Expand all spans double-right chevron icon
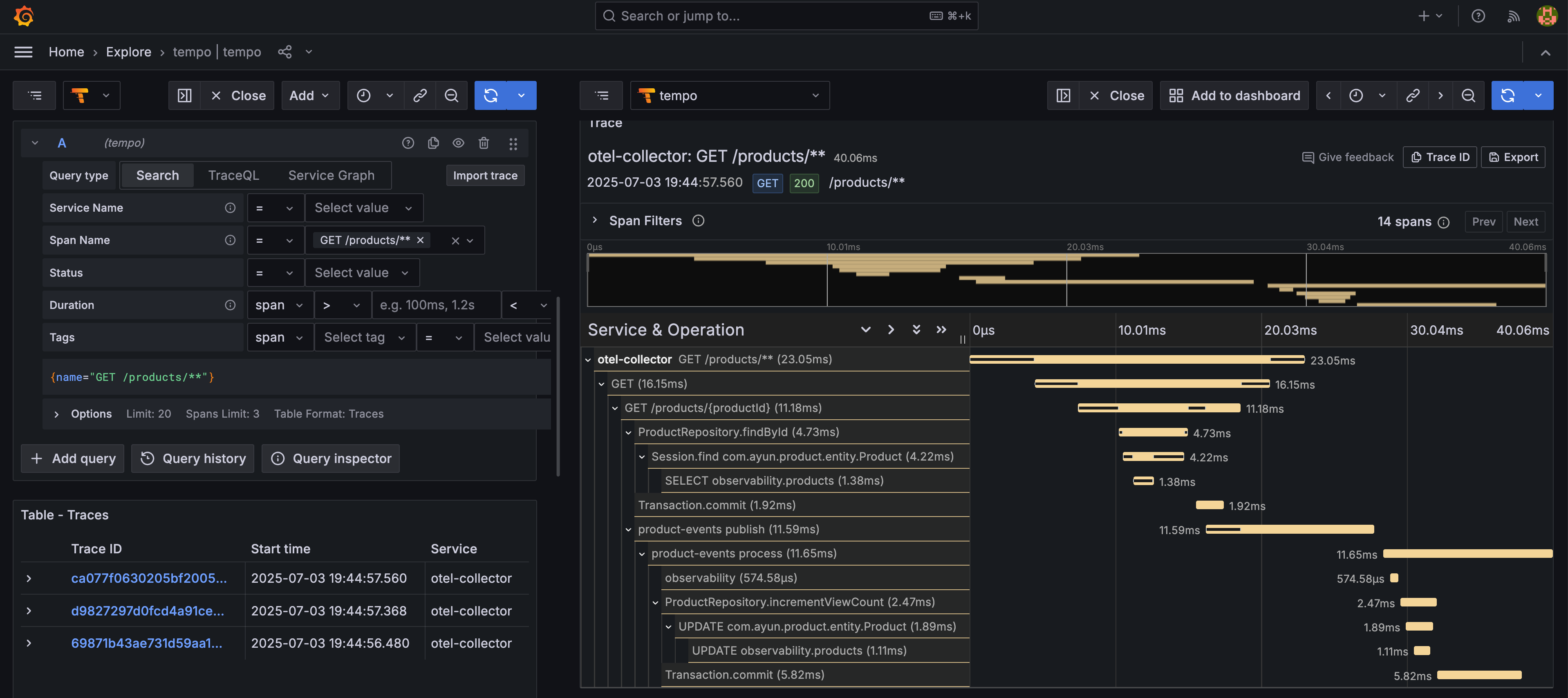The width and height of the screenshot is (1568, 698). tap(941, 330)
